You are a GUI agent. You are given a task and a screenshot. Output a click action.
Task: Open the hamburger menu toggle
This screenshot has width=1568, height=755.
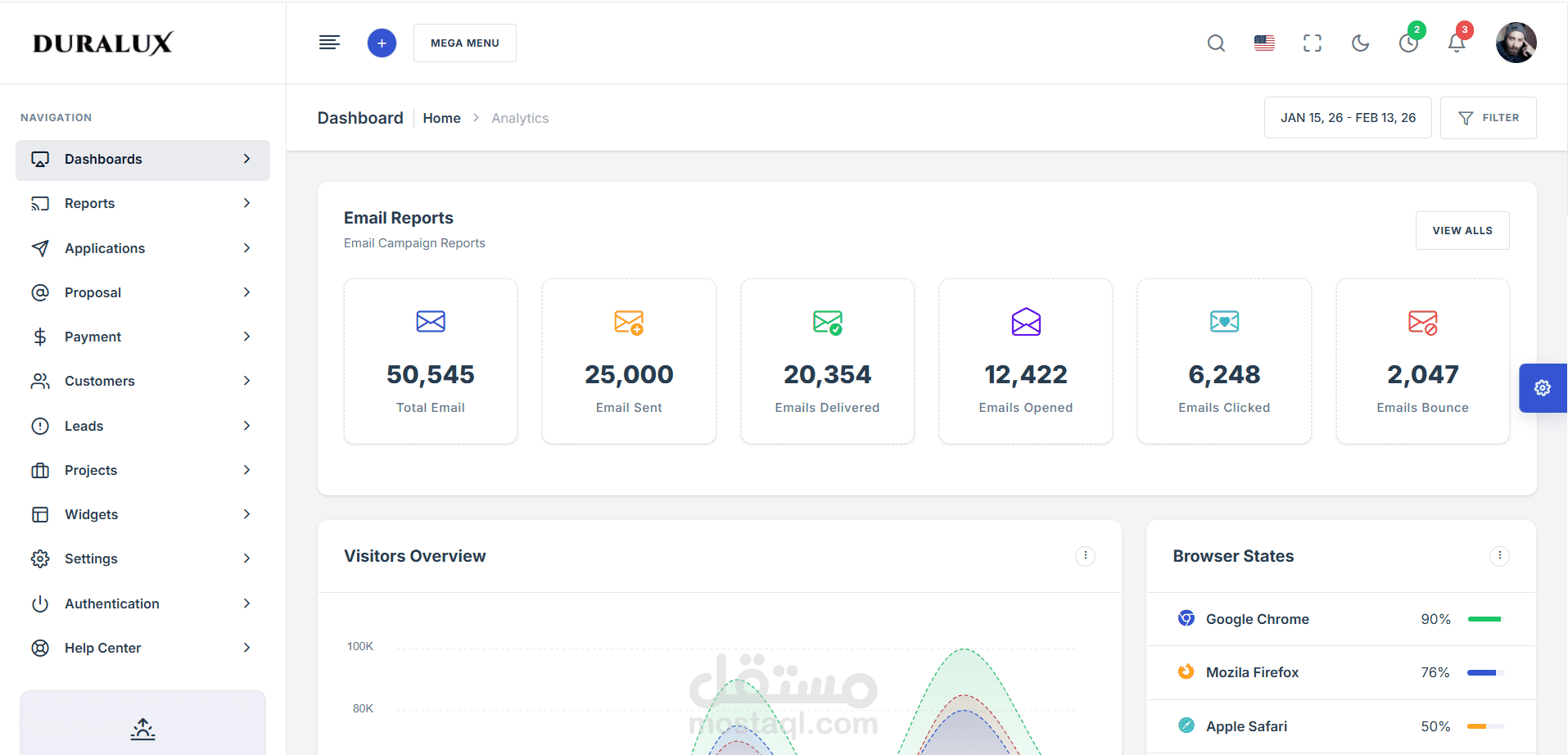pos(329,42)
